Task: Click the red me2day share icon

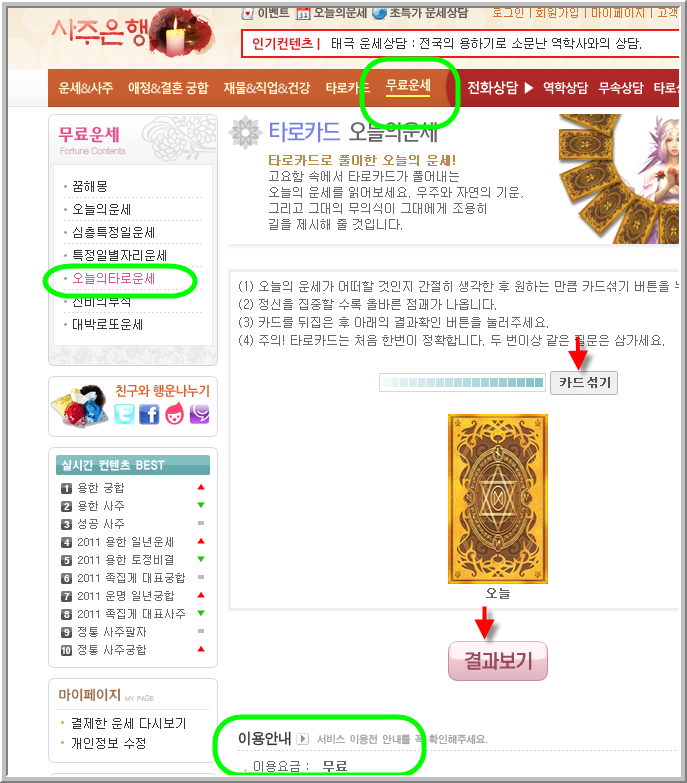Action: (174, 414)
